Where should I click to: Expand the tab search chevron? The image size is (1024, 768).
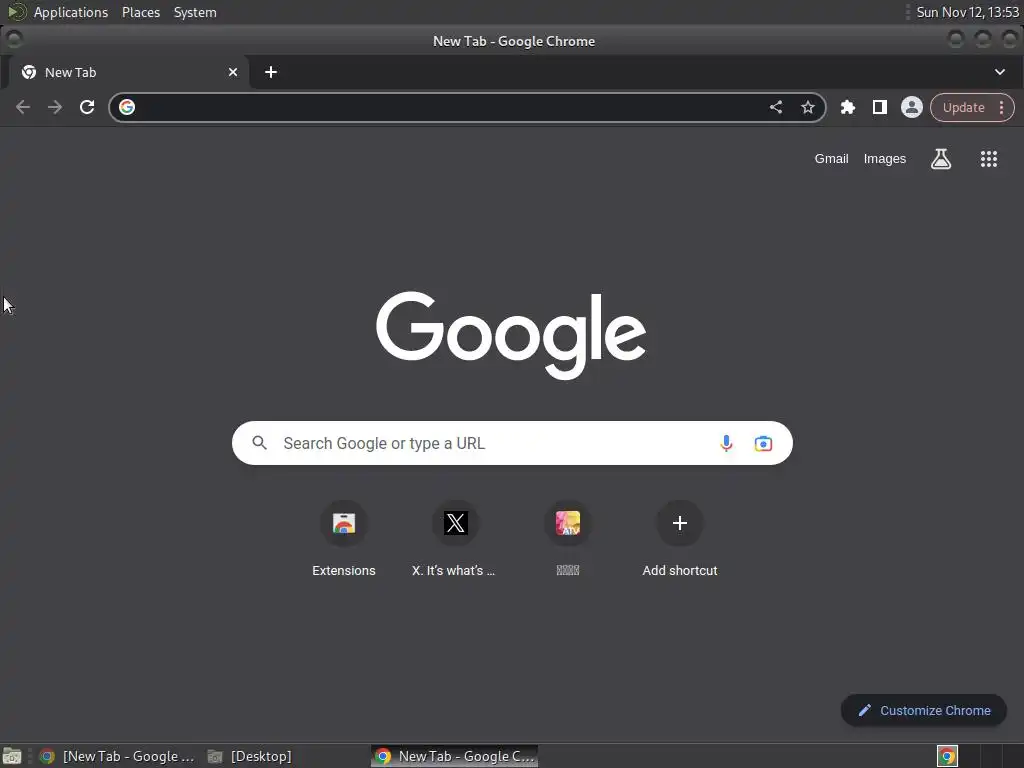click(1000, 72)
